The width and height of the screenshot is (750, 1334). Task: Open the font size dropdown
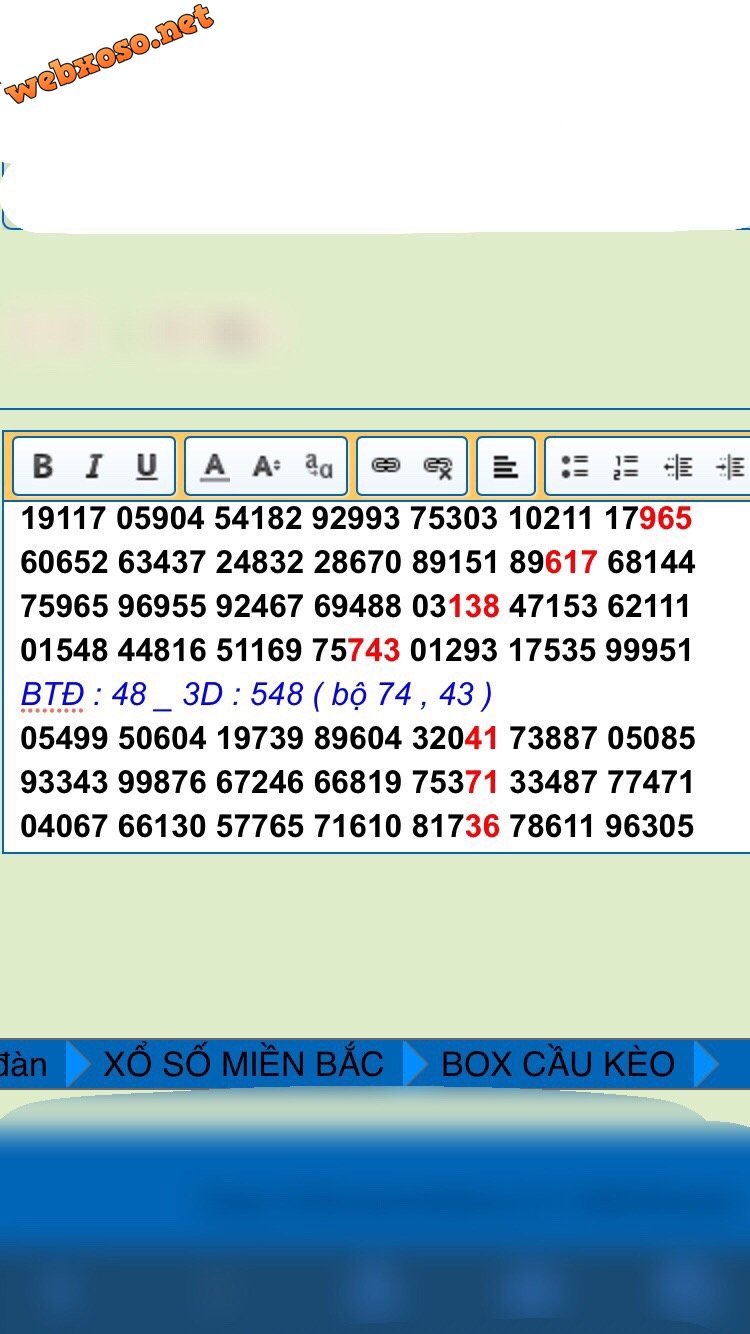click(266, 466)
